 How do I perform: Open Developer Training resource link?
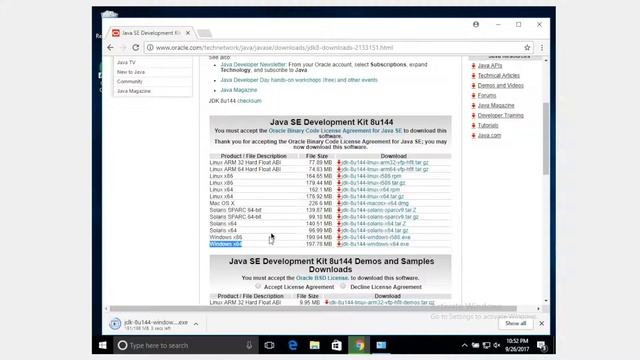(500, 116)
